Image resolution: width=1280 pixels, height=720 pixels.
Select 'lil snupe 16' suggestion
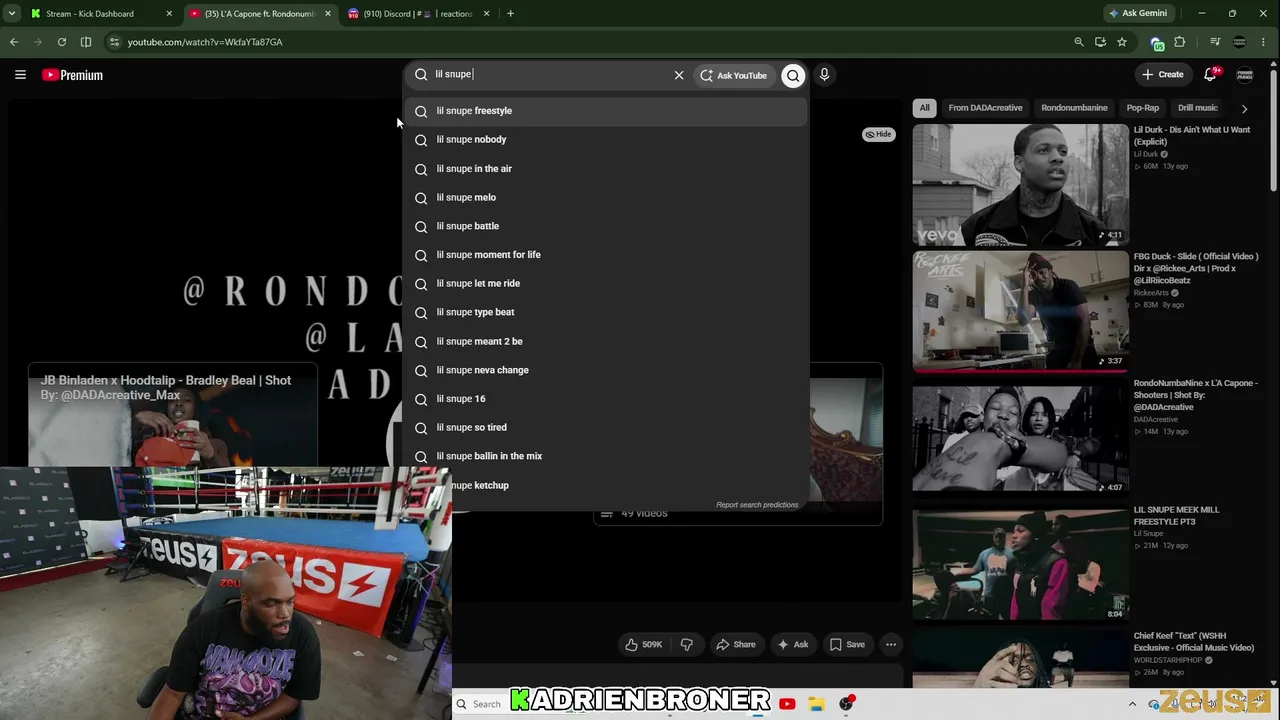[x=605, y=399]
